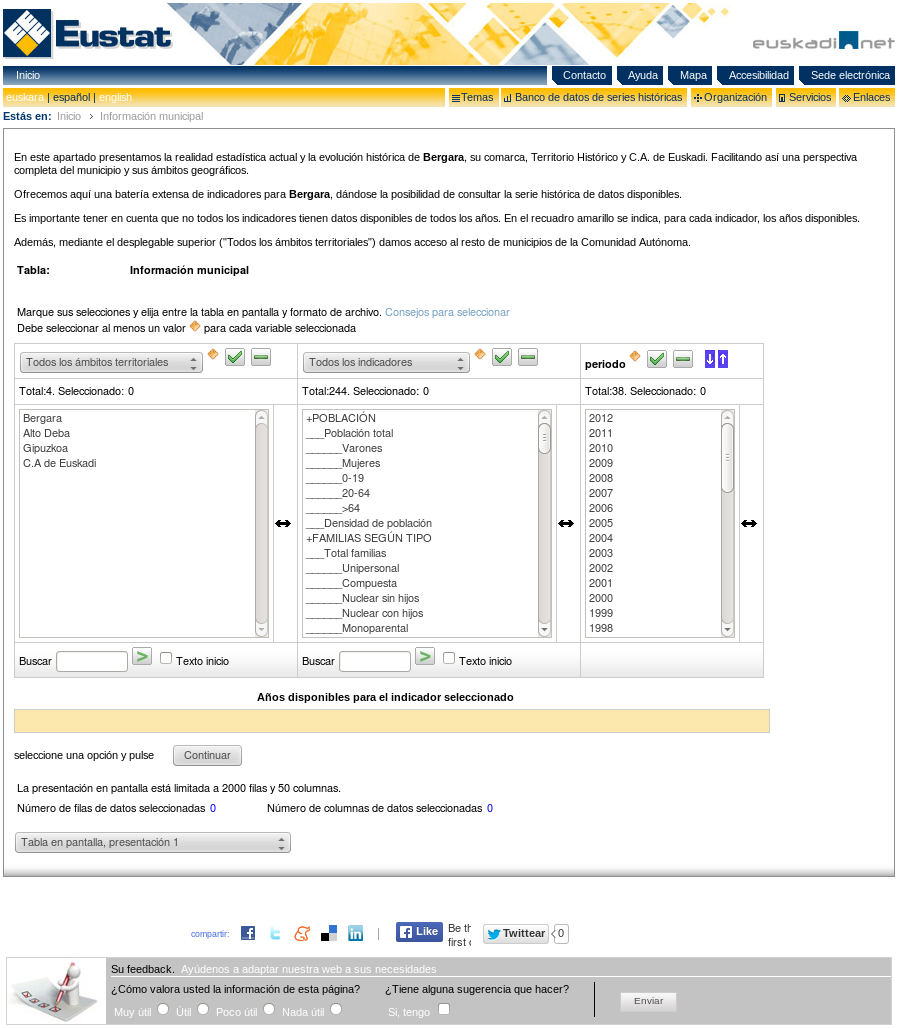
Task: Click territorial list scroll-down arrow
Action: [x=262, y=629]
